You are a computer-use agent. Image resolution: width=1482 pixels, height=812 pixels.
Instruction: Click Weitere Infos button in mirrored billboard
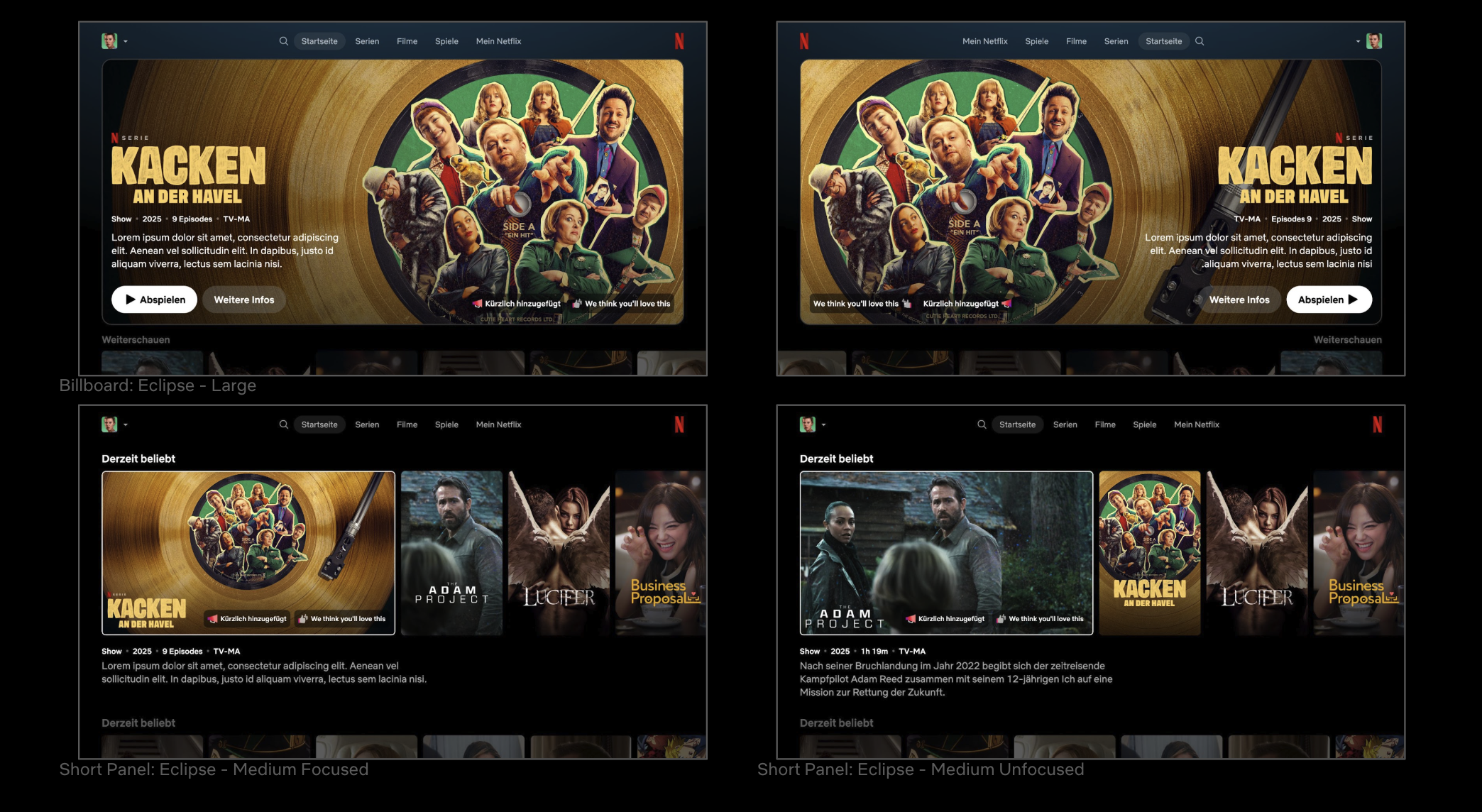click(1239, 300)
